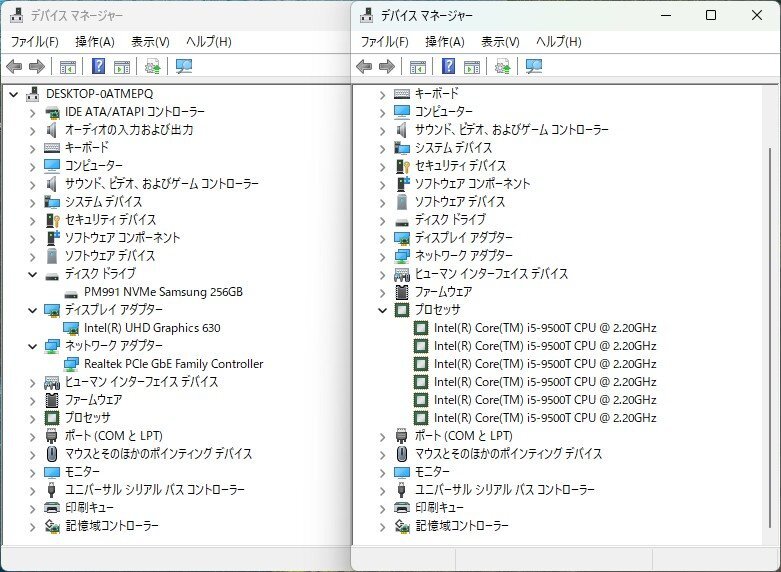Viewport: 781px width, 572px height.
Task: Open ヘルプ(H) menu in right window
Action: click(x=558, y=42)
